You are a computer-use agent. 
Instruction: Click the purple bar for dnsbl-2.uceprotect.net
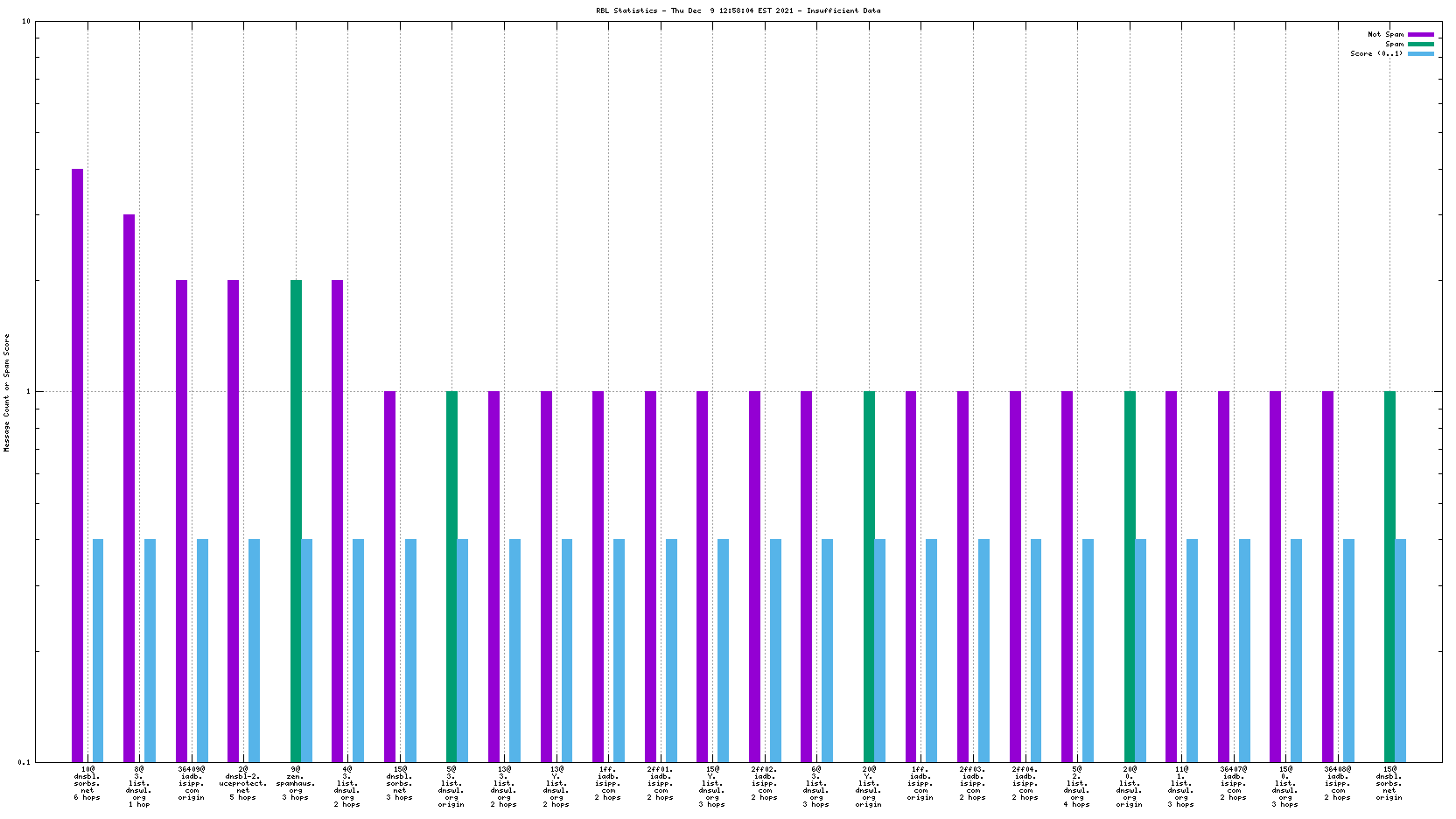pos(234,520)
